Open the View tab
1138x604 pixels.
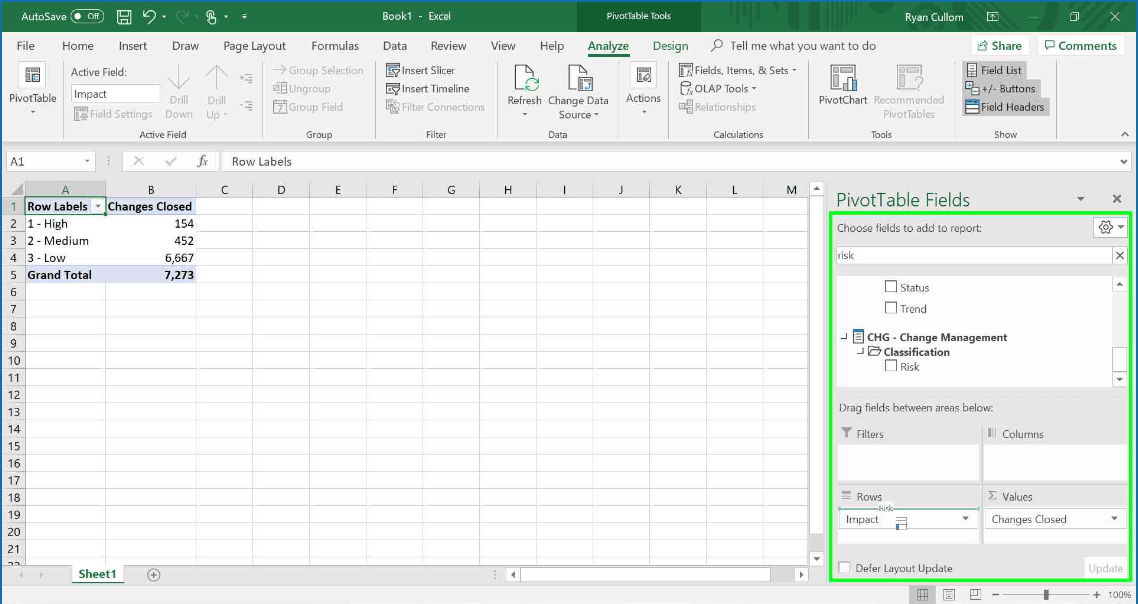tap(503, 46)
